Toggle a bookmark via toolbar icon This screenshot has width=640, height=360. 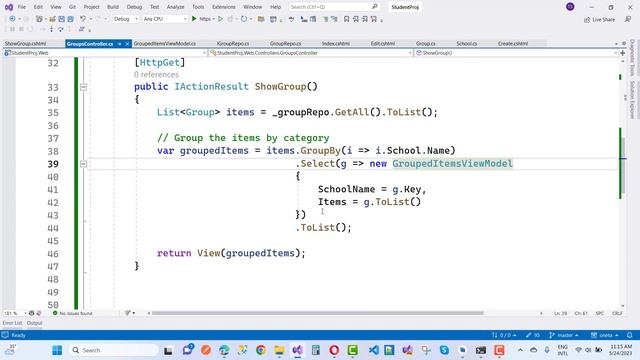click(347, 19)
